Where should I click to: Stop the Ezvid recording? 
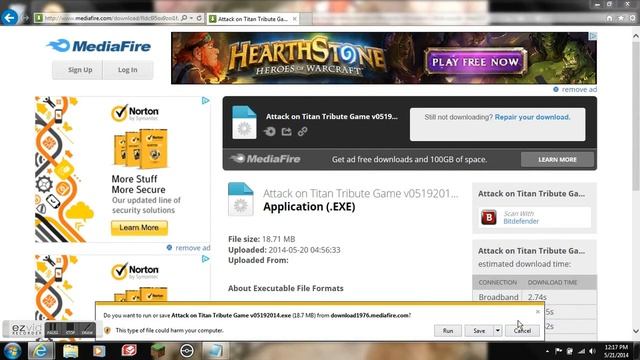[70, 329]
